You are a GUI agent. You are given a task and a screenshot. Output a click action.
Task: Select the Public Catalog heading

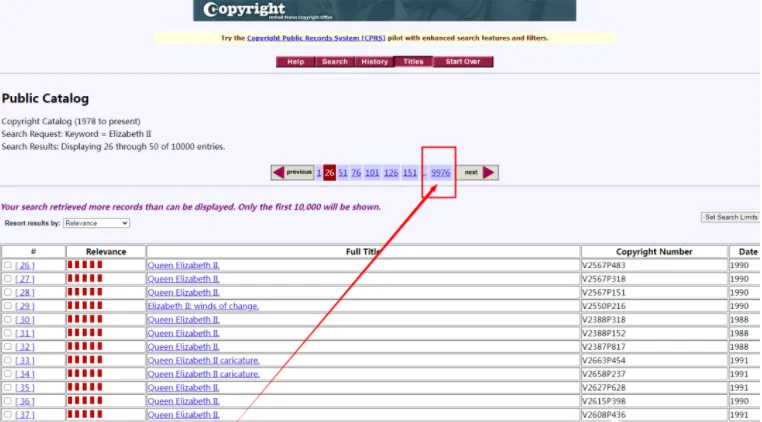[x=45, y=99]
